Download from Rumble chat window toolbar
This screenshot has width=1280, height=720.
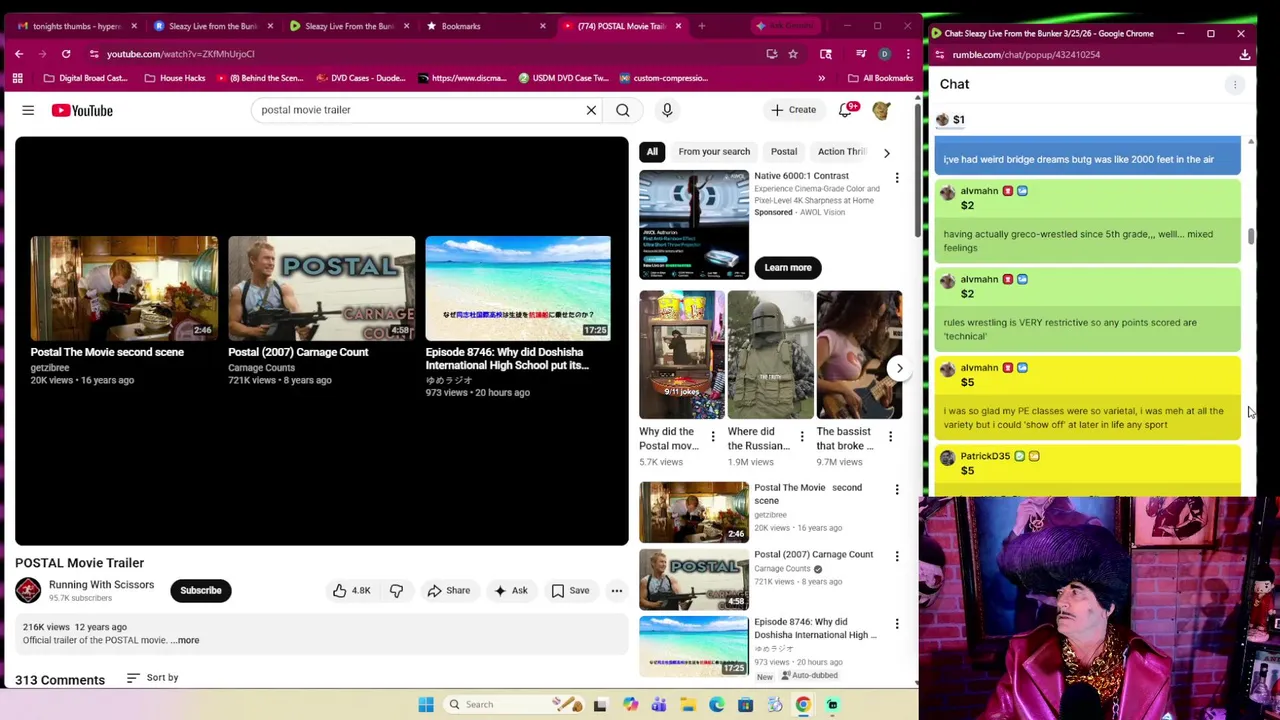tap(1245, 55)
